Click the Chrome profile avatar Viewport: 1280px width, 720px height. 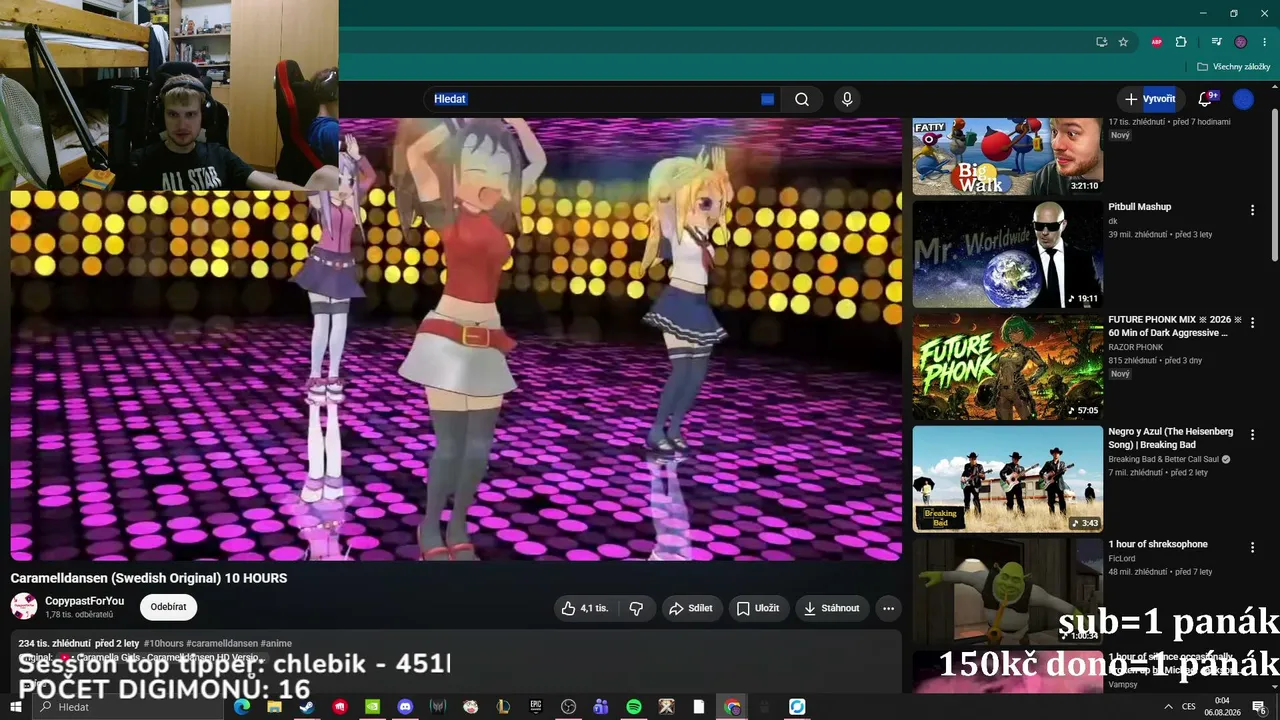1241,42
